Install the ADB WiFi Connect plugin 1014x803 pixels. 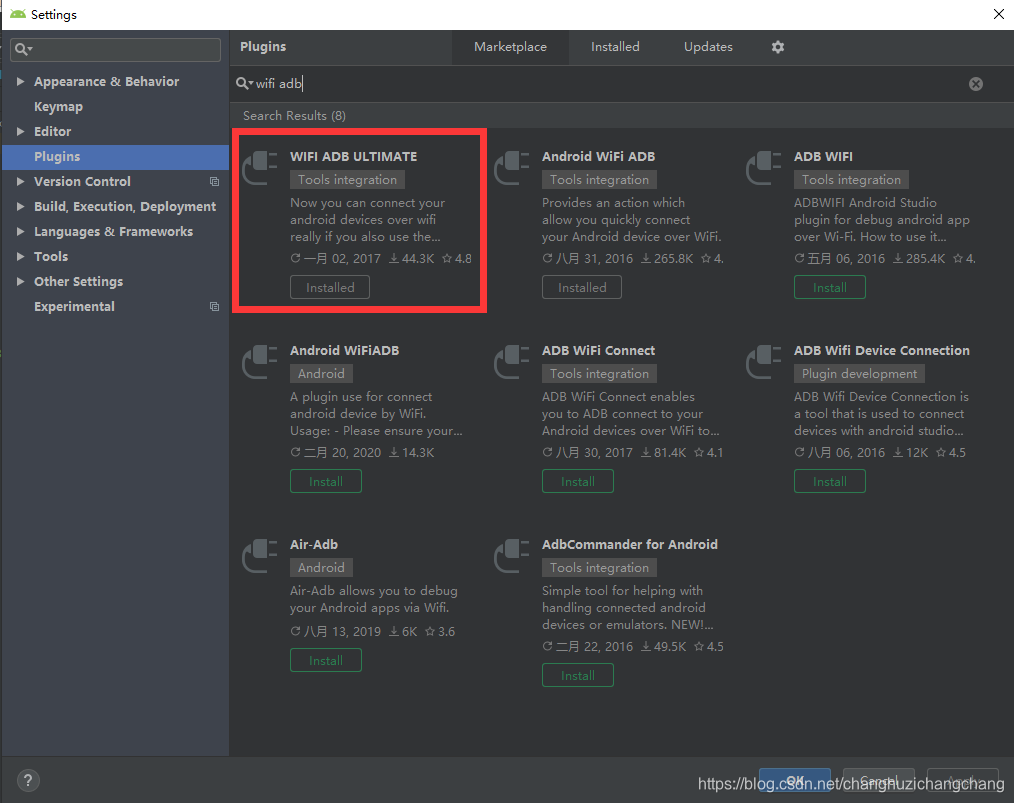[x=577, y=481]
